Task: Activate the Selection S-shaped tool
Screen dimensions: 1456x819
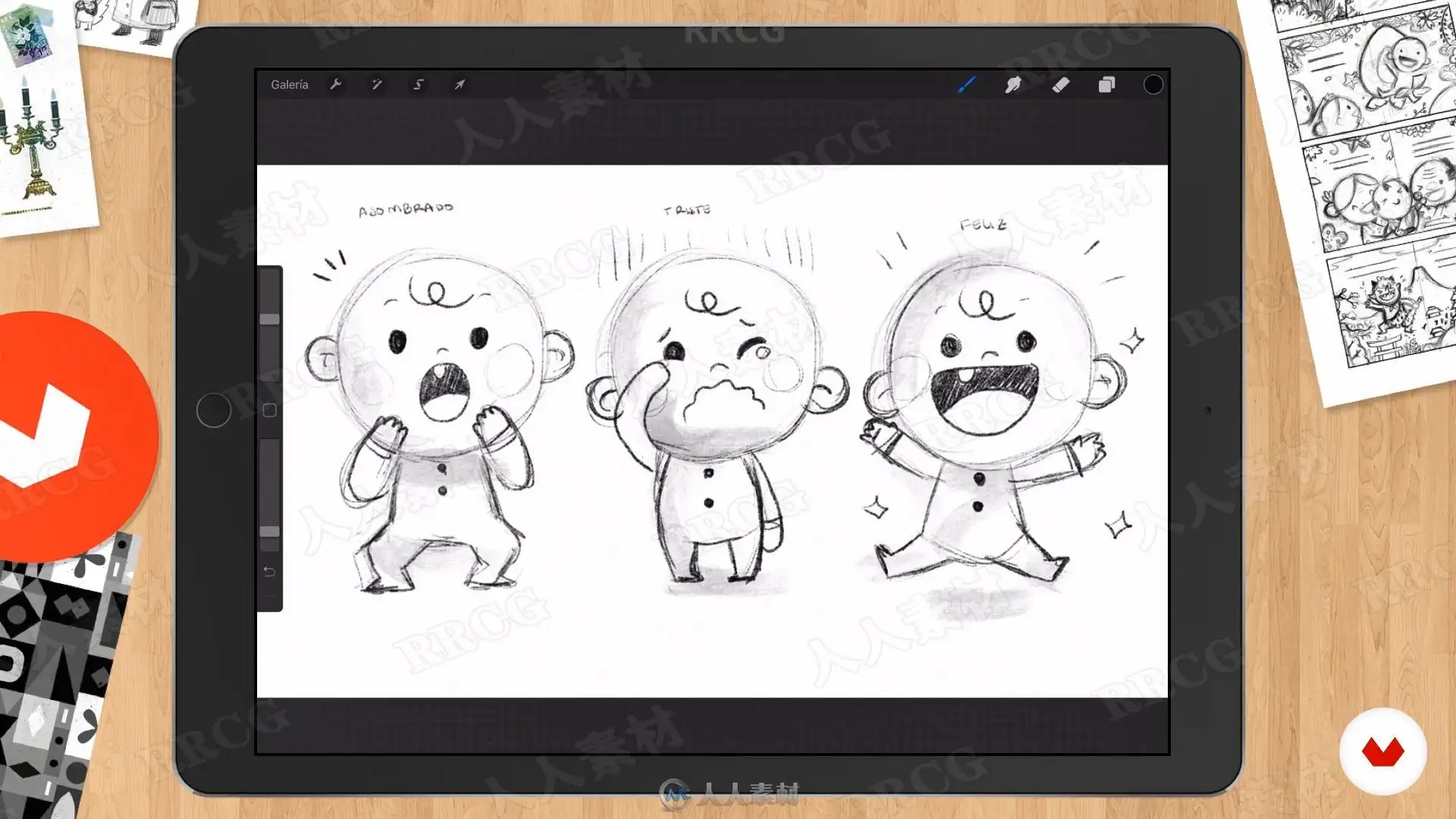Action: 418,84
